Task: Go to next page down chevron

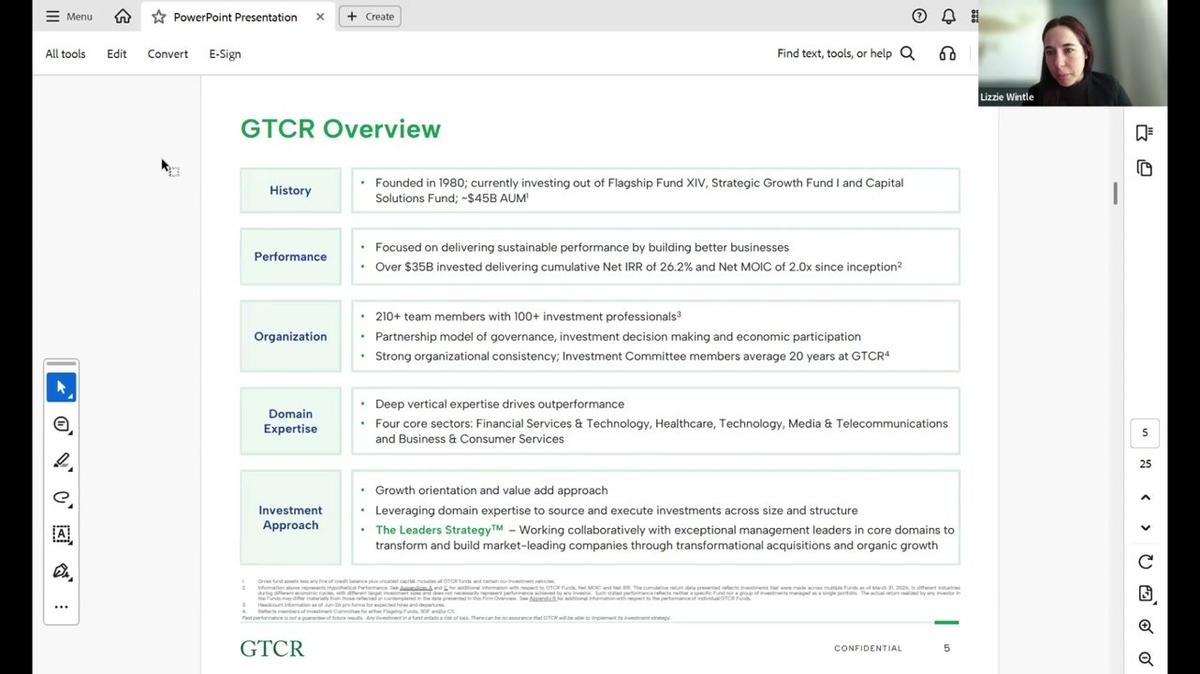Action: tap(1145, 528)
